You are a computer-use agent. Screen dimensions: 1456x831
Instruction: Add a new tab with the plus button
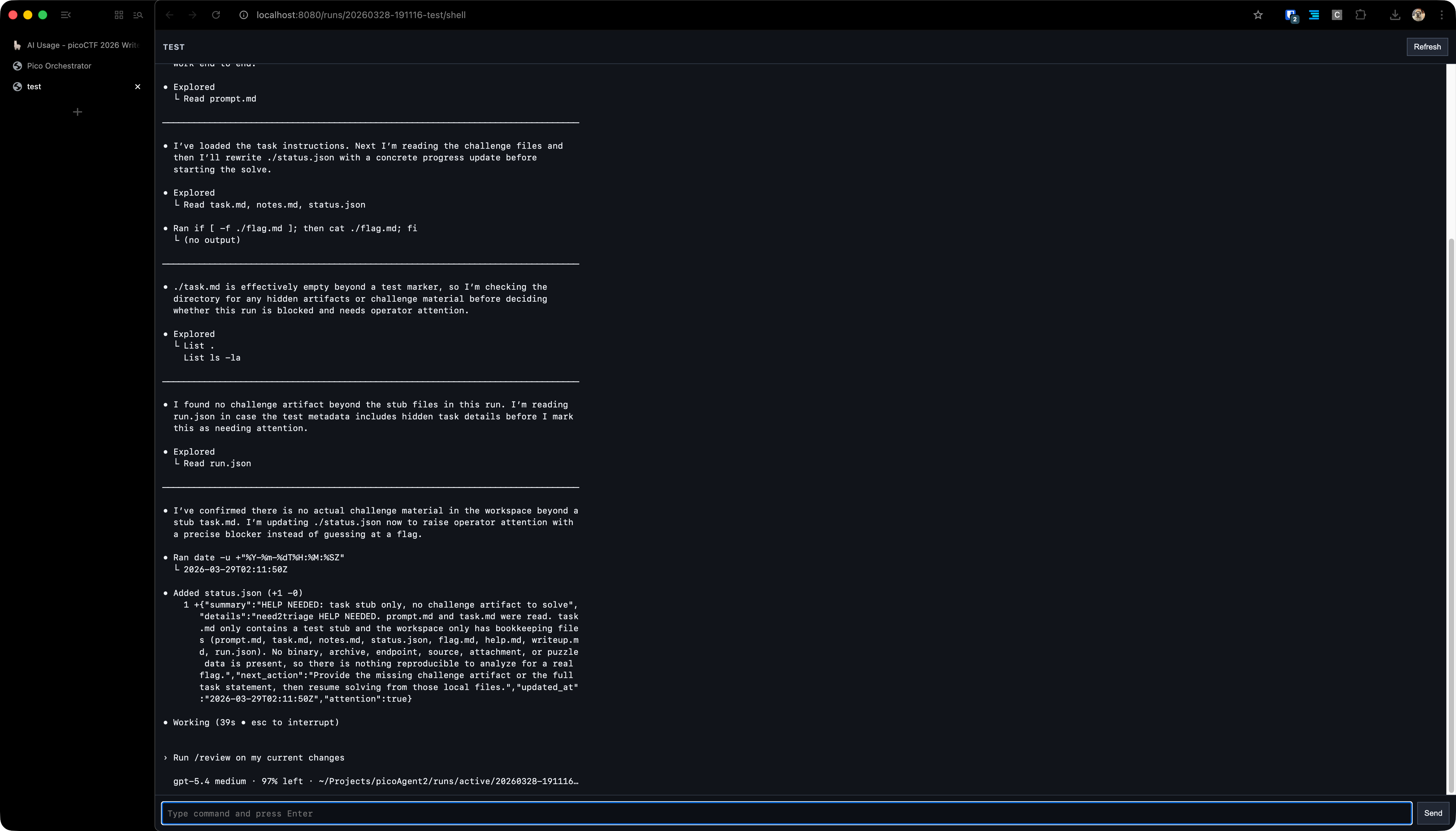(x=78, y=112)
